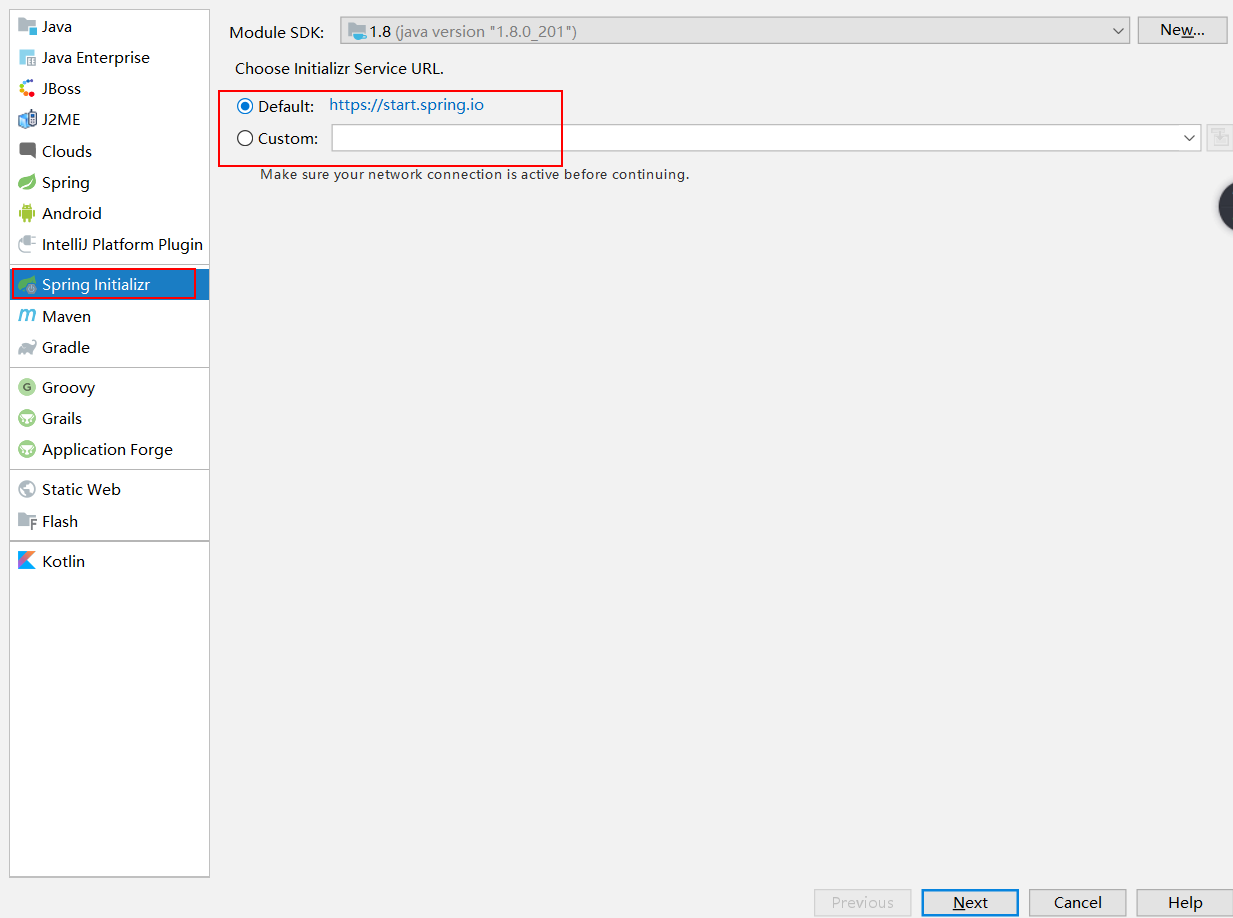The image size is (1233, 918).
Task: Select the Default service URL radio button
Action: [x=245, y=106]
